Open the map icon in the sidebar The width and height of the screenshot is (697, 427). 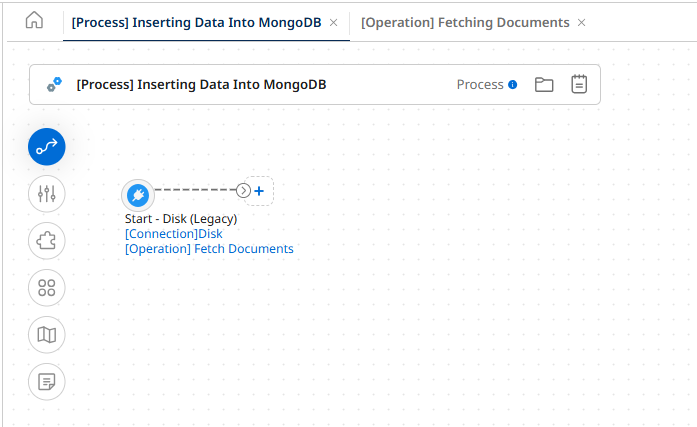[47, 335]
